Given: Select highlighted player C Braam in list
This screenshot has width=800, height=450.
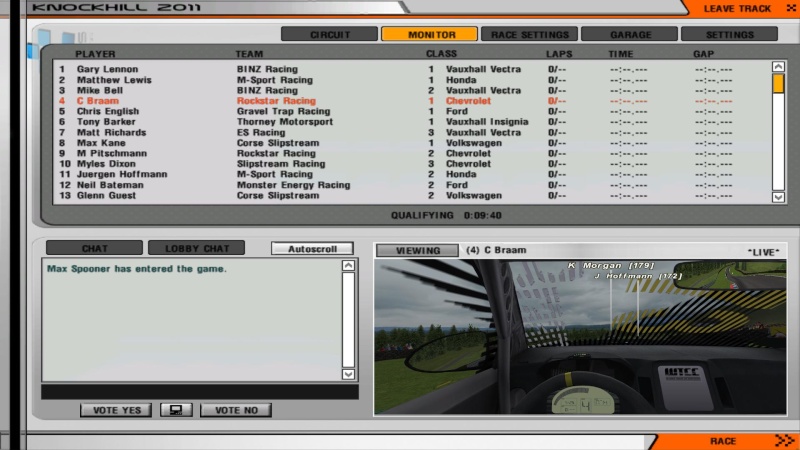Looking at the screenshot, I should [97, 101].
